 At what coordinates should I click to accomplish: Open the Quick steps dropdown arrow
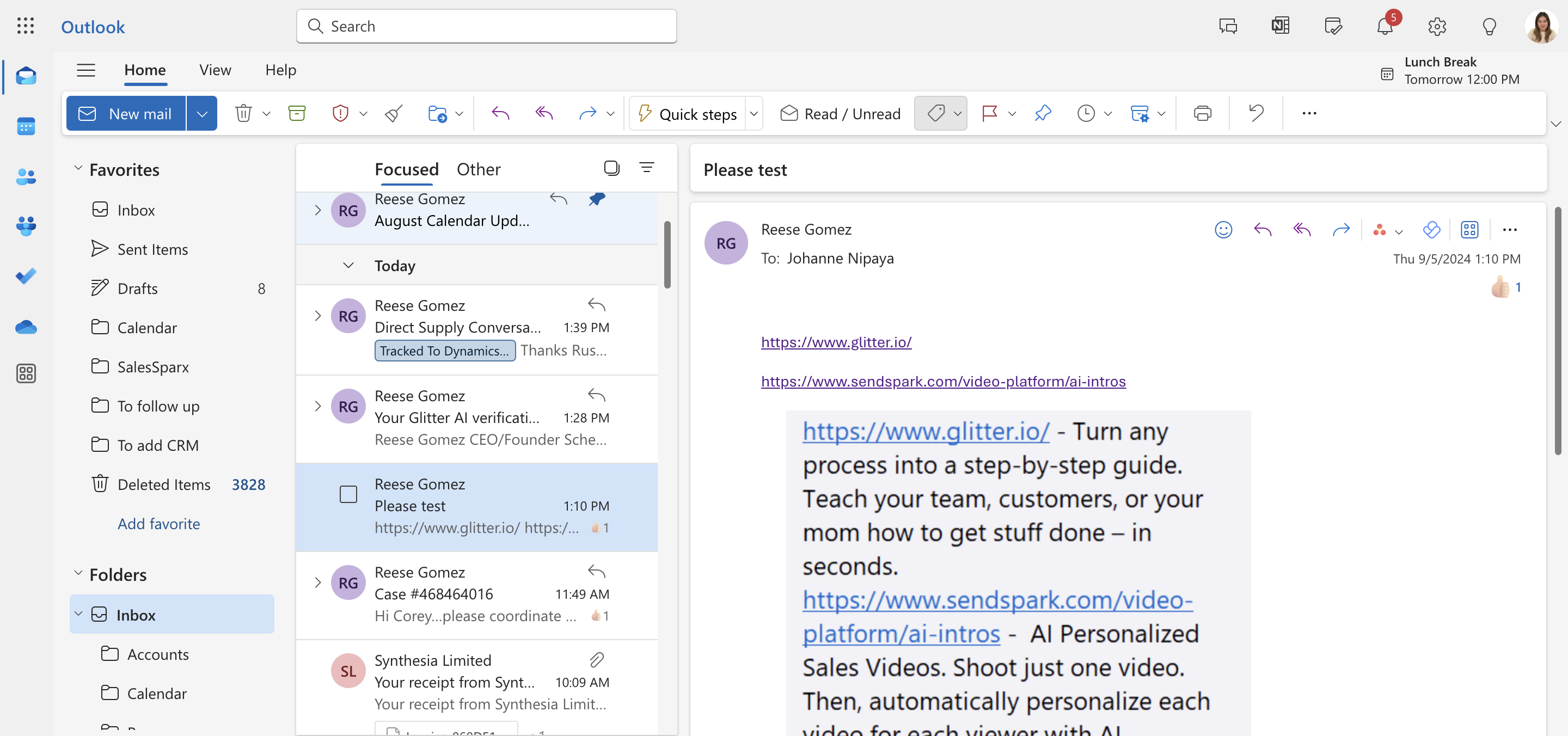[x=754, y=113]
